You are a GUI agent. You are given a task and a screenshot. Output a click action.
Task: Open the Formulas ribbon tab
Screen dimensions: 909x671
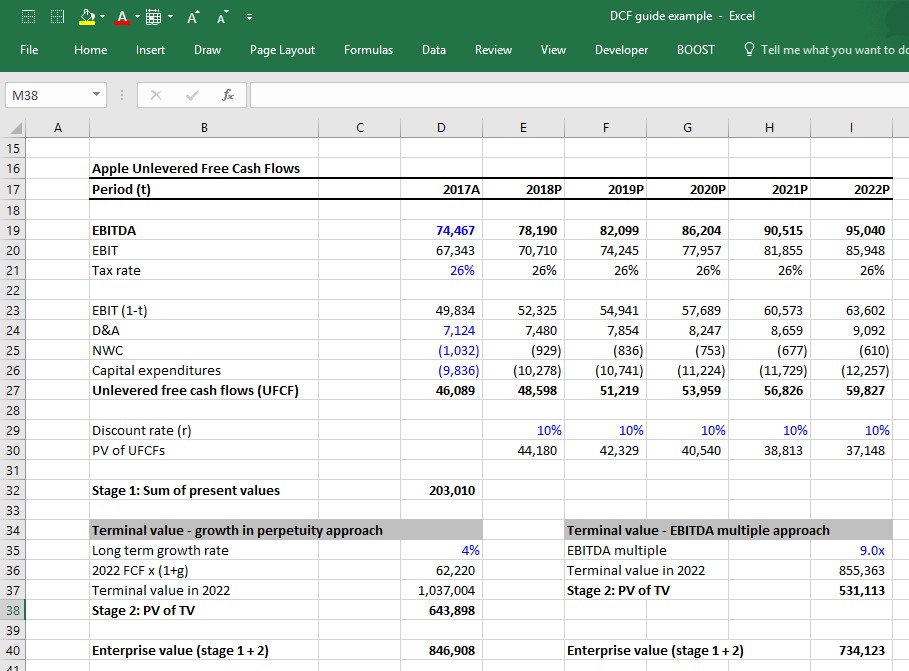(x=368, y=50)
